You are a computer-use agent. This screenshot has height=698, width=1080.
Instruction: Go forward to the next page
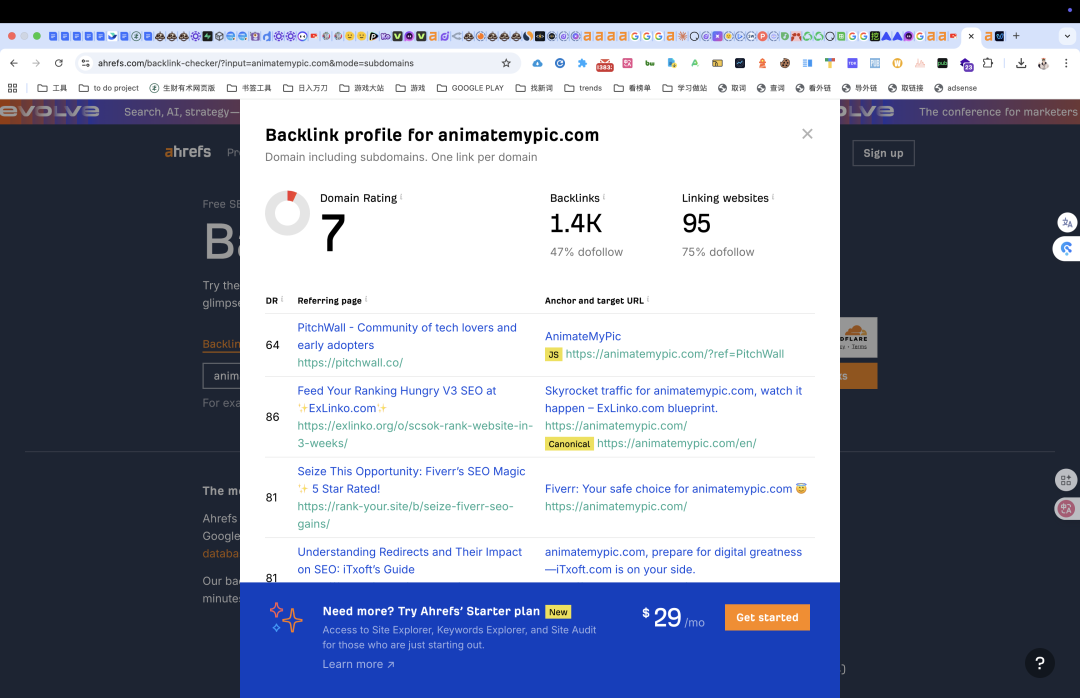36,63
